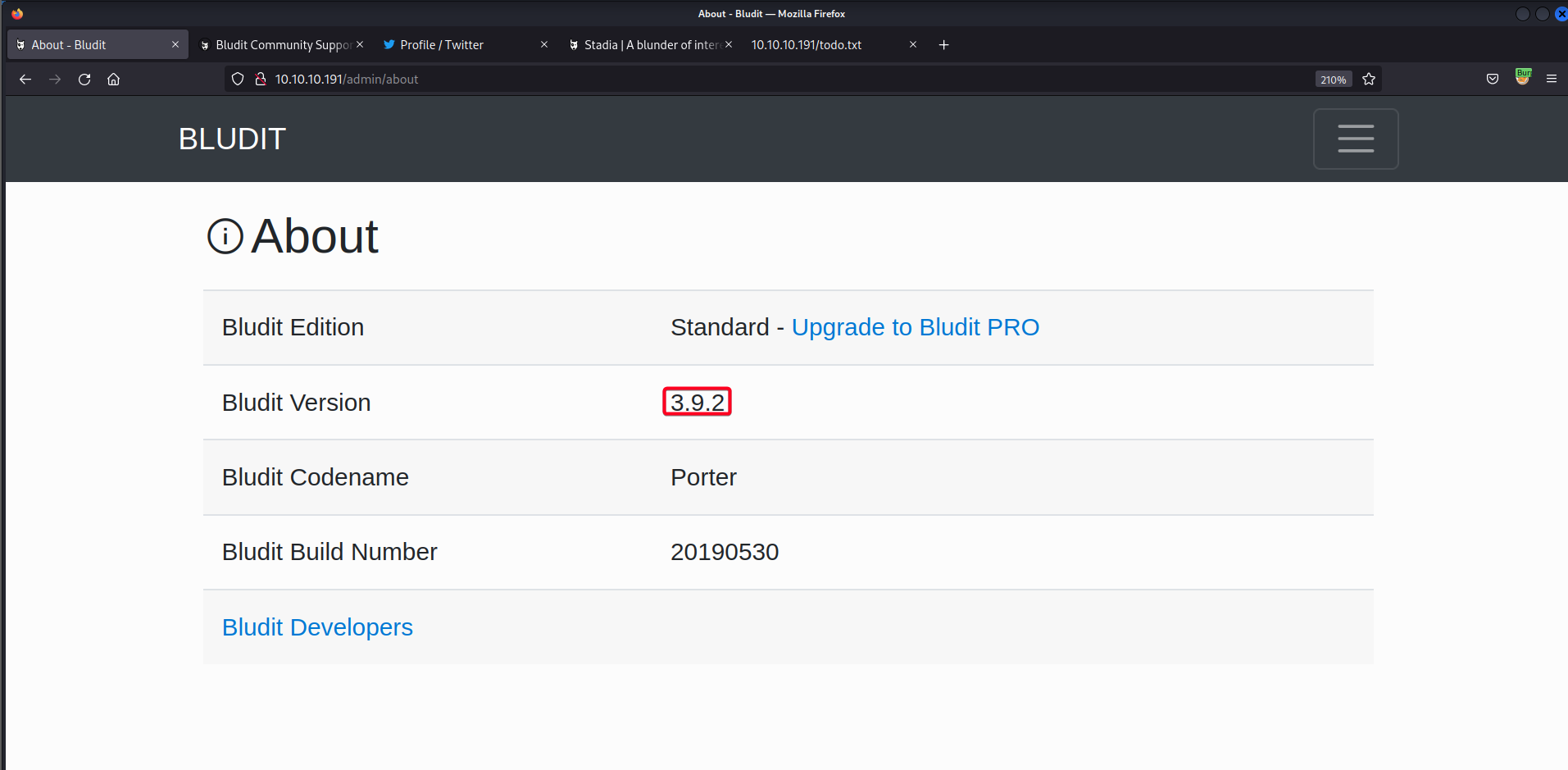This screenshot has width=1568, height=770.
Task: Go back using the browser back arrow
Action: (25, 80)
